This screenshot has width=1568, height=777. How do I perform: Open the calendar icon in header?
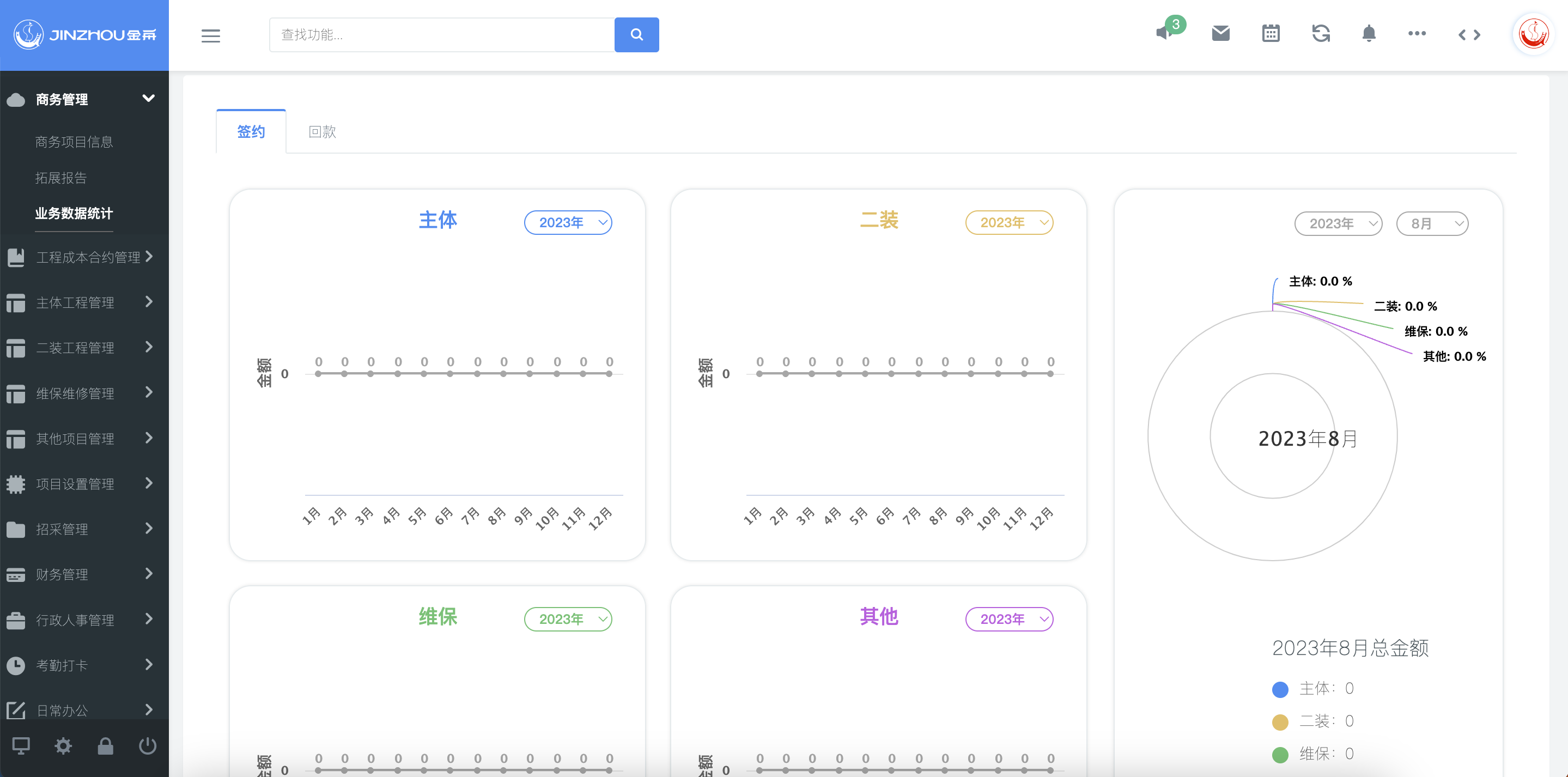pos(1271,33)
